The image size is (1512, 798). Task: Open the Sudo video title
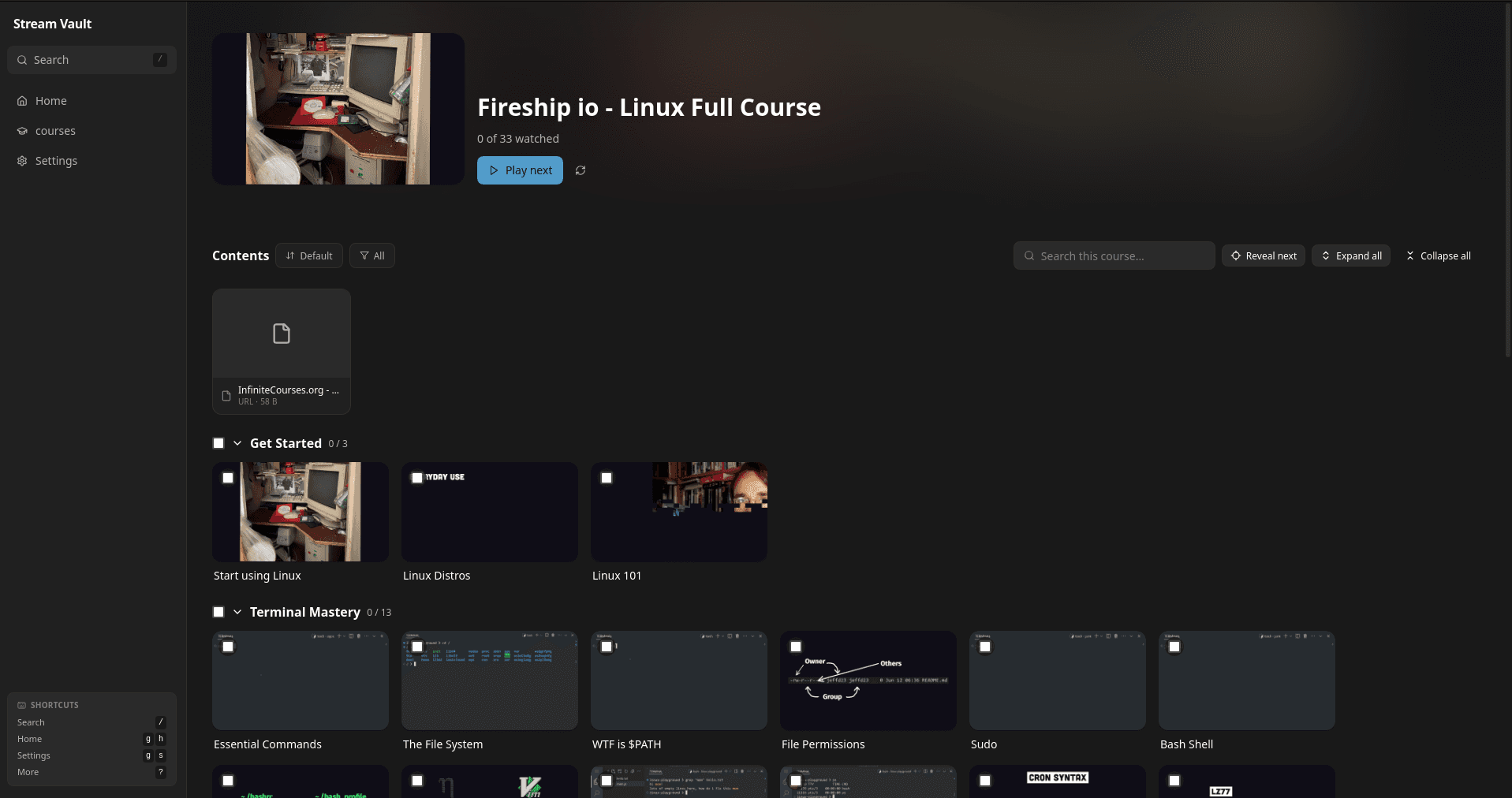[984, 744]
